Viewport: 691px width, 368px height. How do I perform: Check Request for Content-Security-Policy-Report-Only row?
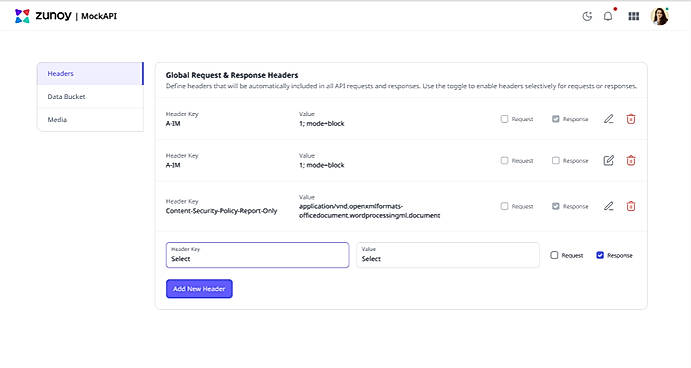(x=505, y=206)
